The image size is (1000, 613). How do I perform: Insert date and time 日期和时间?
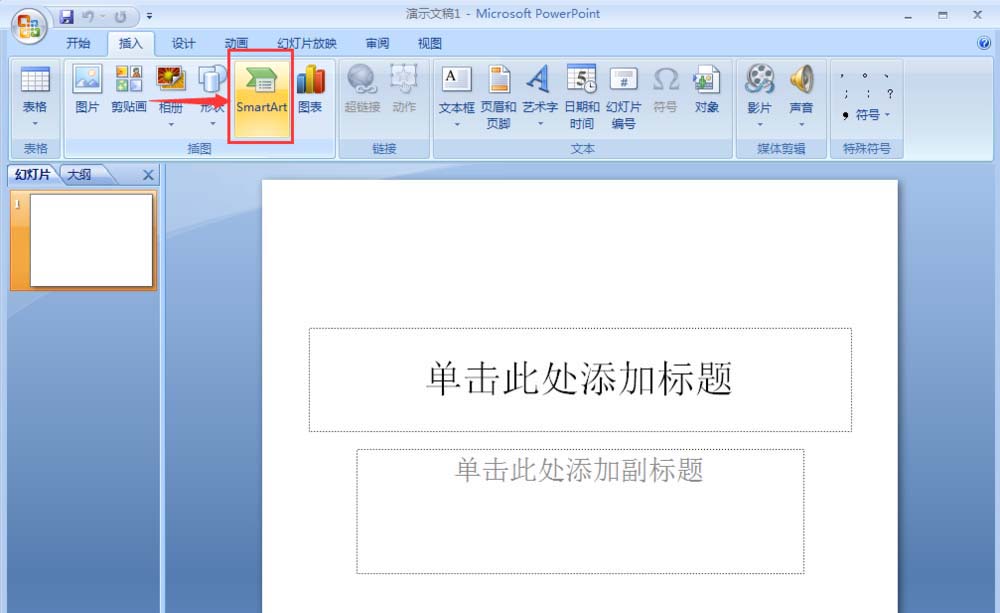pos(582,98)
